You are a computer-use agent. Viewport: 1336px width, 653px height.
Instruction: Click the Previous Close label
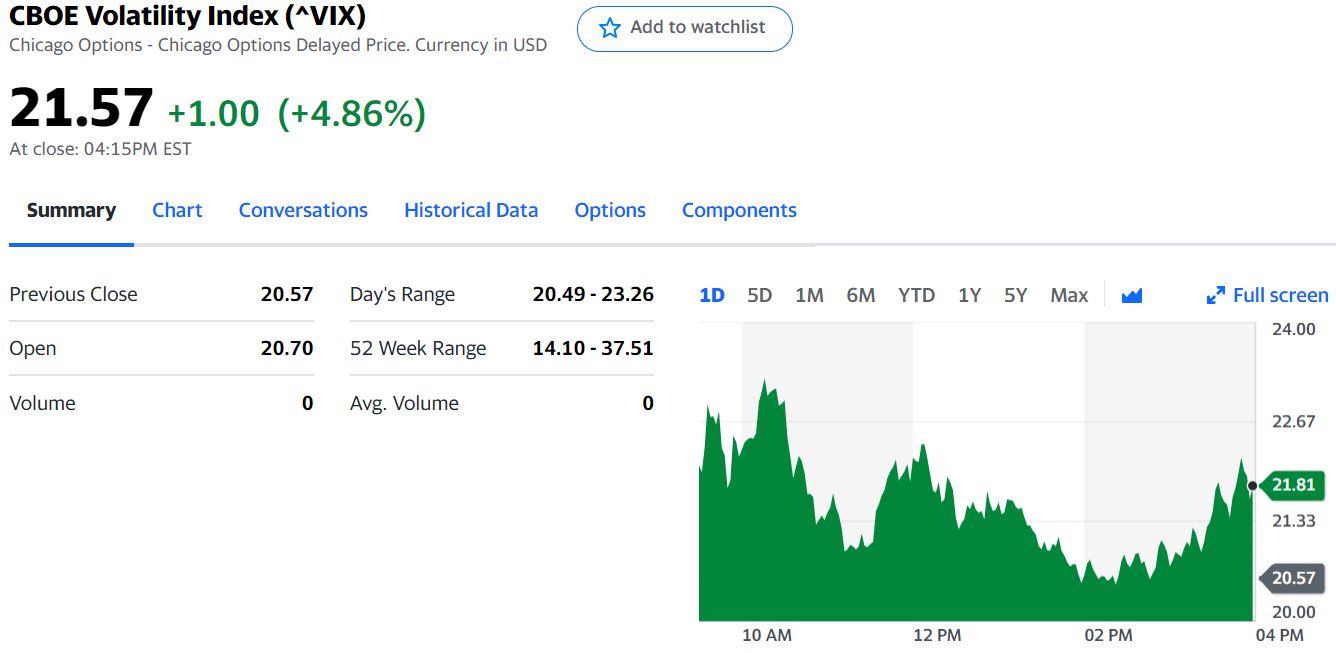pos(73,294)
